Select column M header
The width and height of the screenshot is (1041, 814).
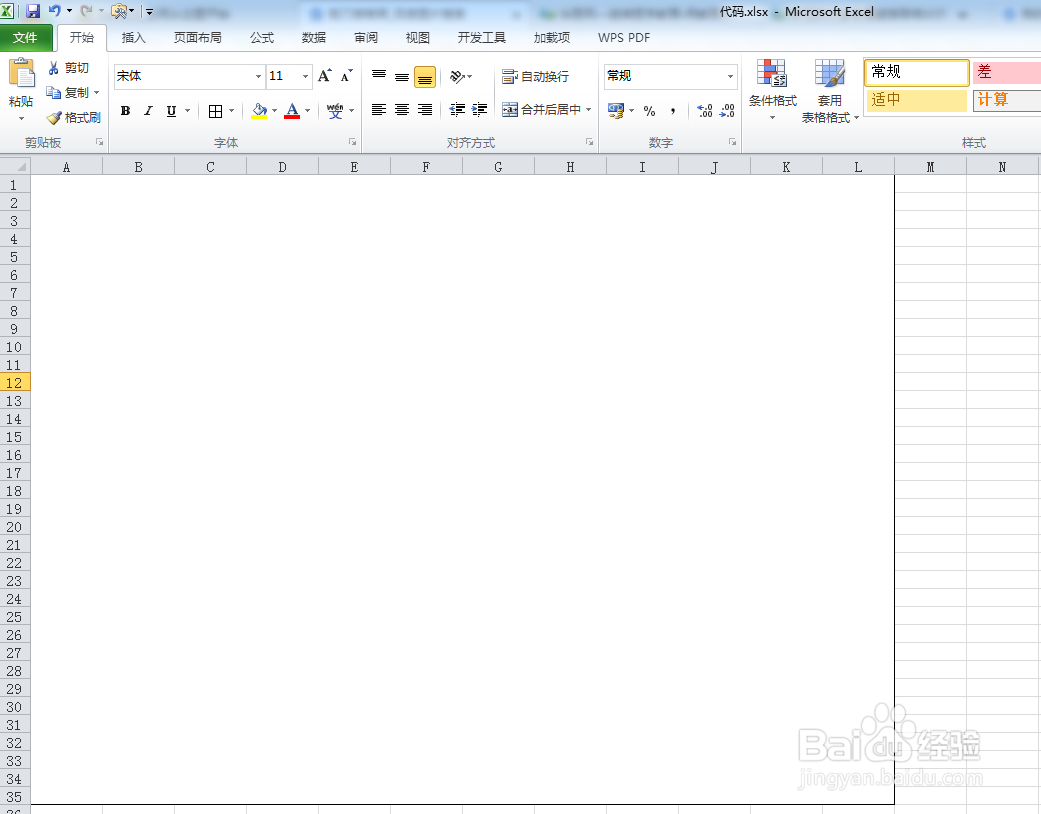(x=930, y=167)
